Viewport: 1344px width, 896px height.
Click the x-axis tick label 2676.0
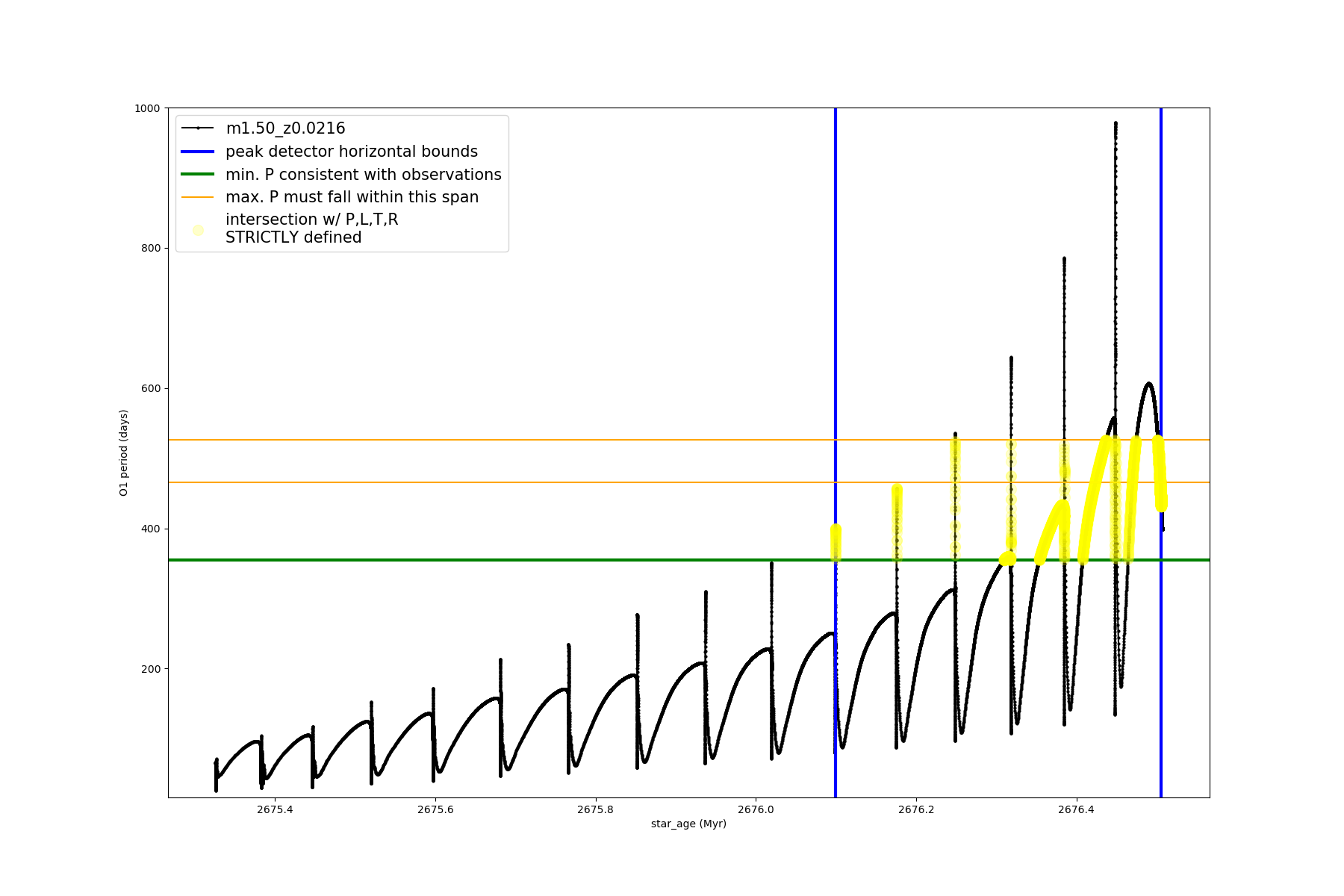click(756, 809)
